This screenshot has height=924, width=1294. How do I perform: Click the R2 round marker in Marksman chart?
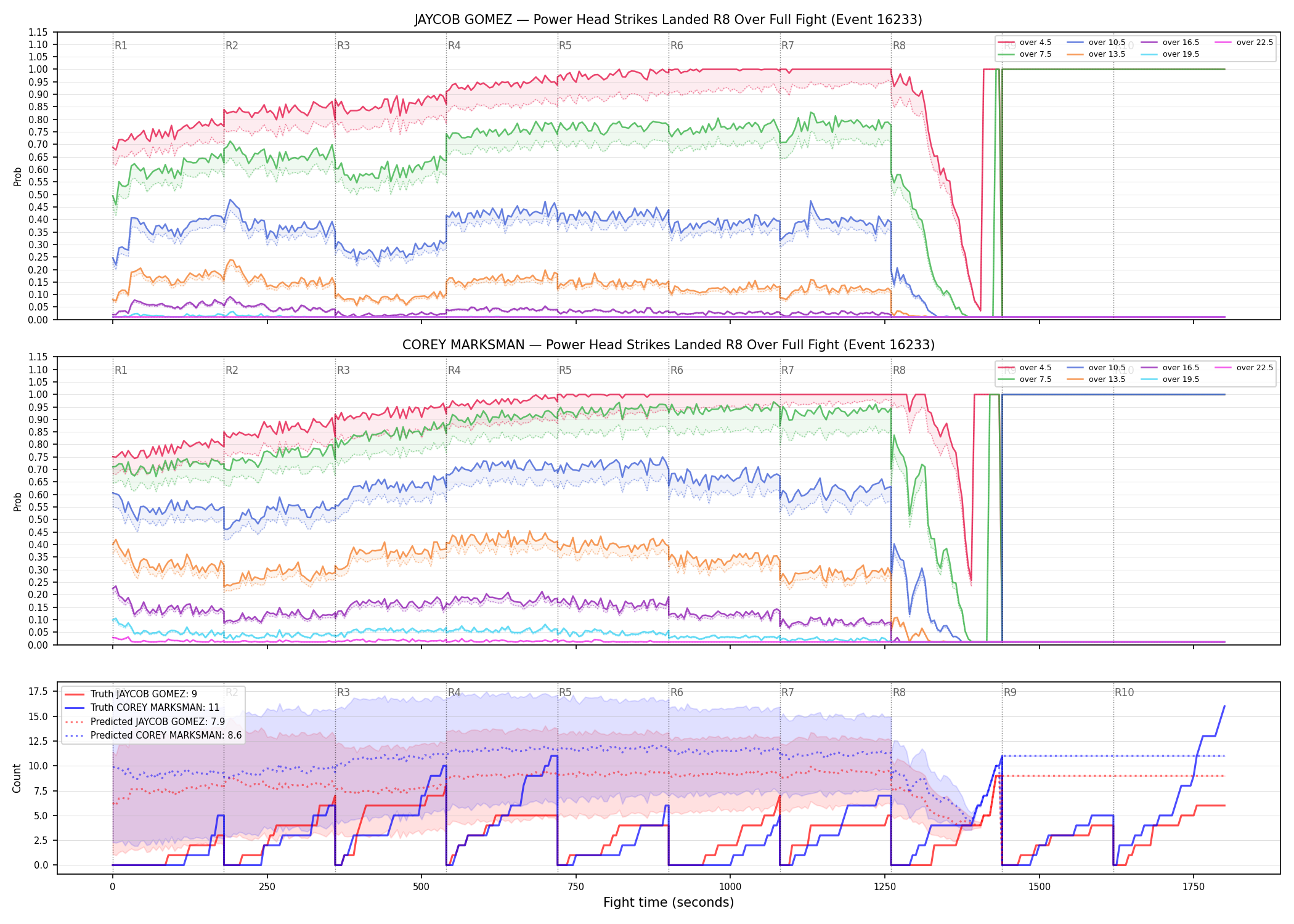tap(232, 370)
